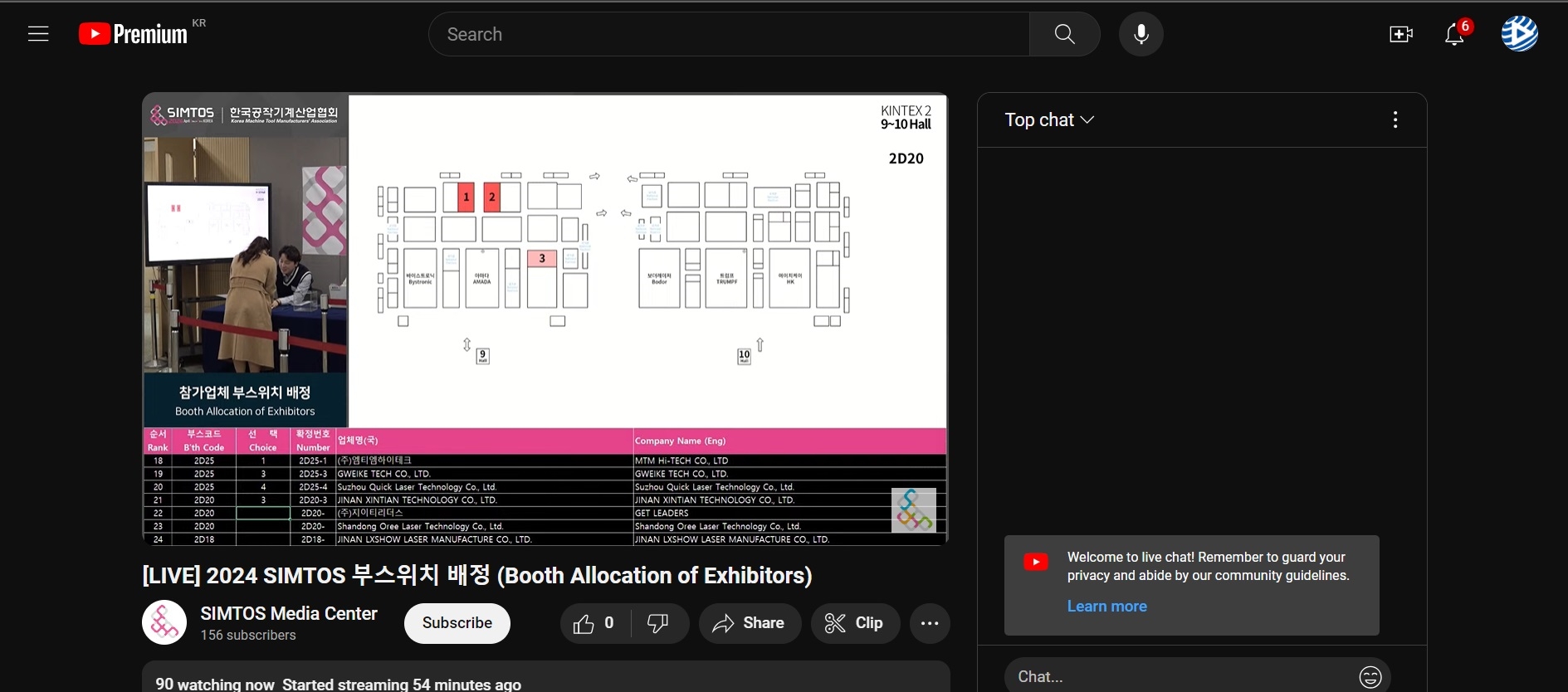
Task: Share the live stream
Action: [x=750, y=623]
